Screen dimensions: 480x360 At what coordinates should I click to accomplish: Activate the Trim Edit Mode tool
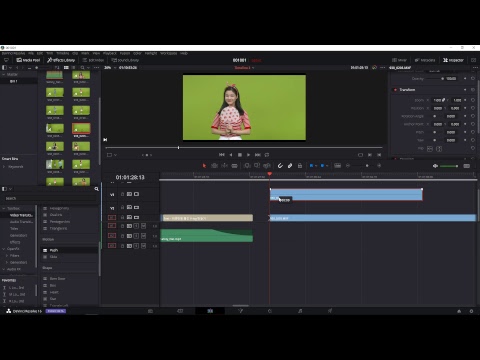click(x=214, y=166)
